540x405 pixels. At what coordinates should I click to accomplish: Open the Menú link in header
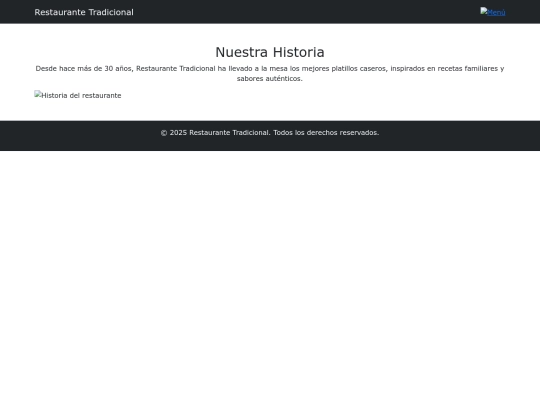[x=493, y=12]
